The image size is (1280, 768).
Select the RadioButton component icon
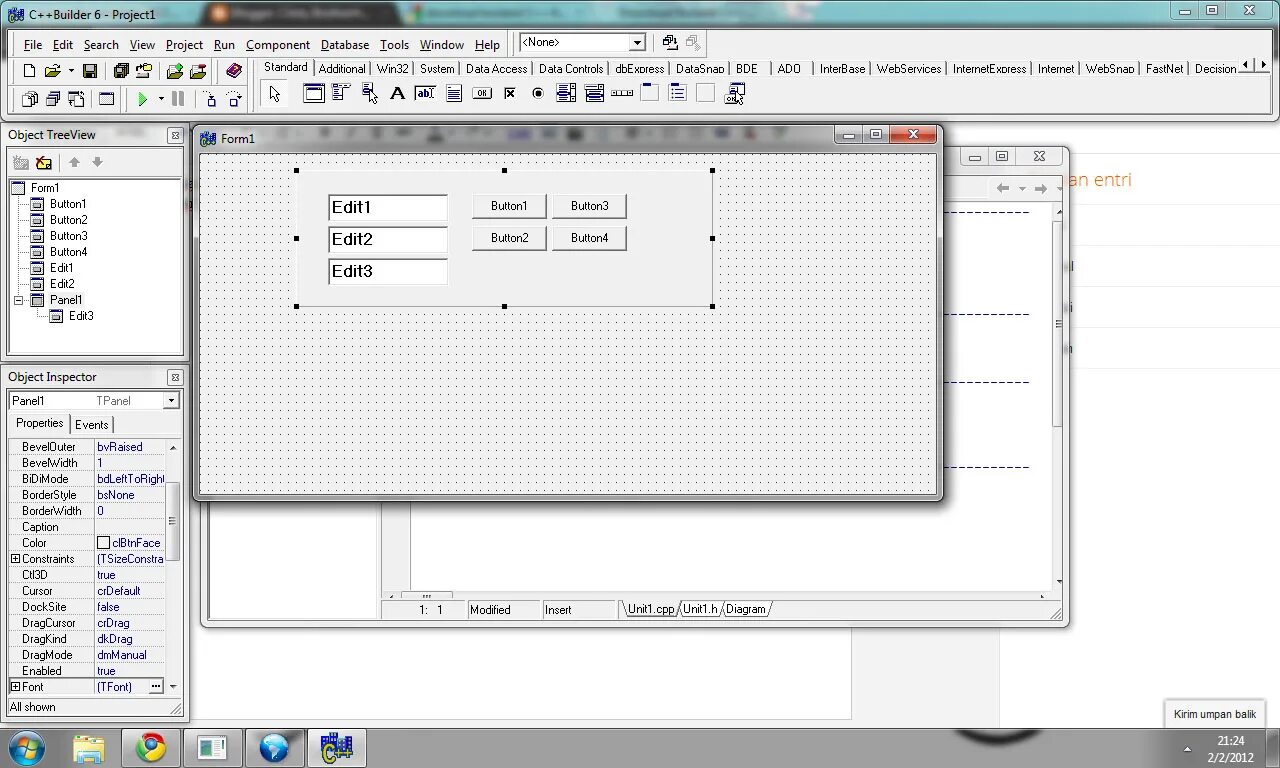click(x=537, y=93)
